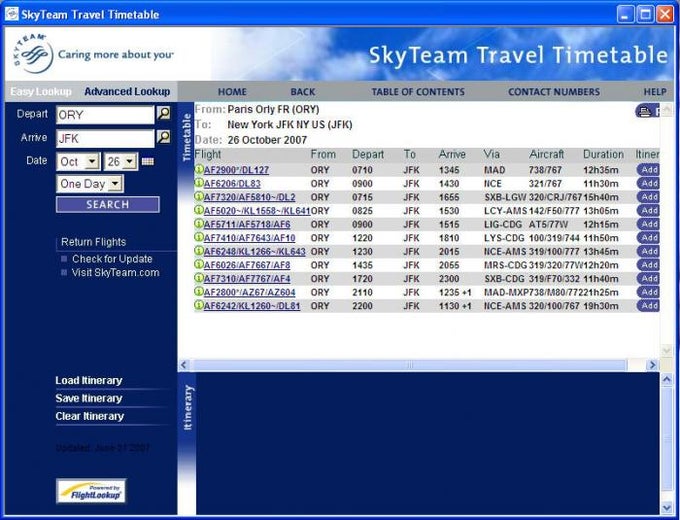Screen dimensions: 680x520
Task: Click the Aircraft column header
Action: [x=546, y=154]
